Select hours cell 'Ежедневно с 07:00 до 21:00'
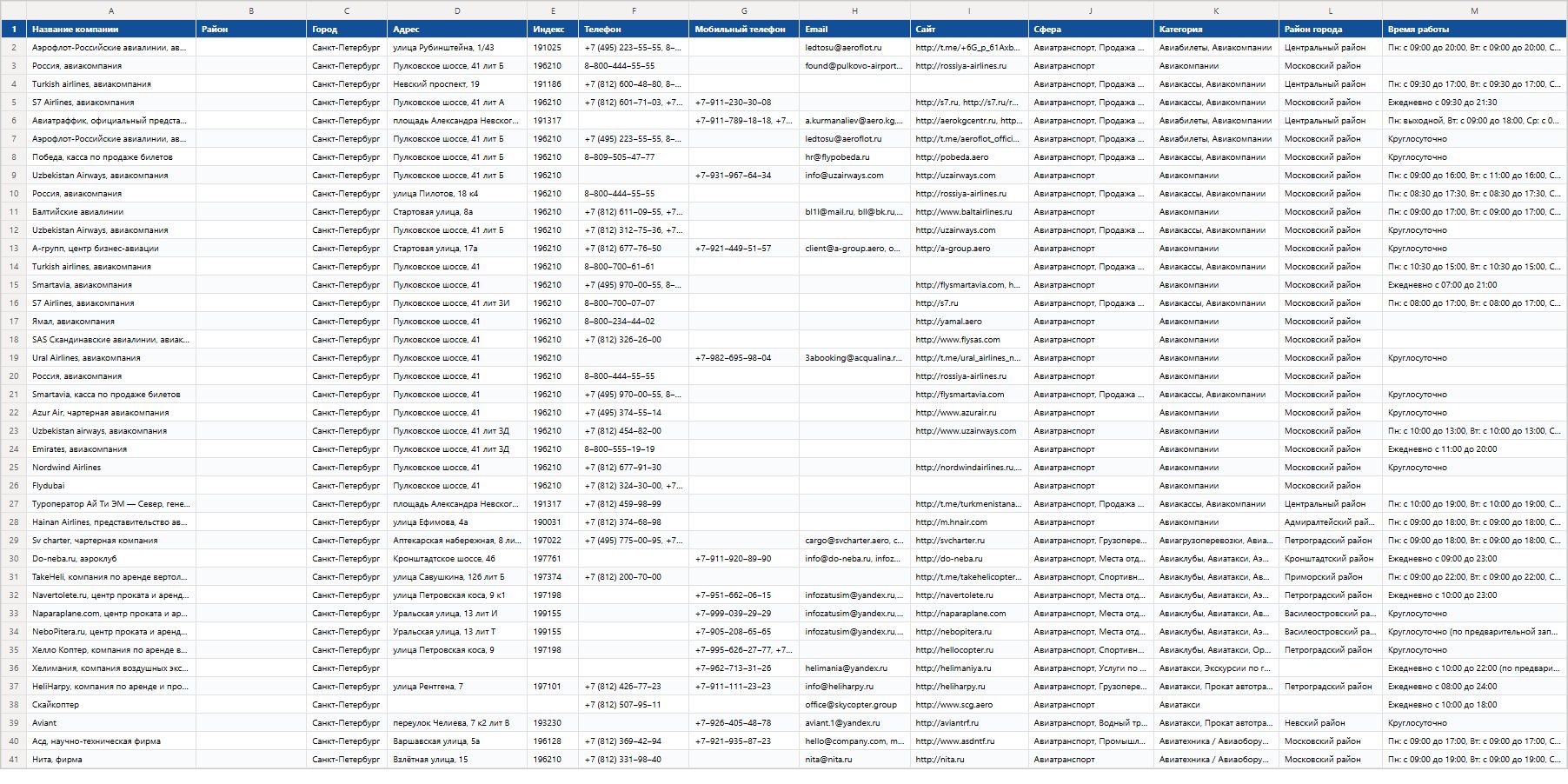Image resolution: width=1568 pixels, height=784 pixels. point(1474,284)
